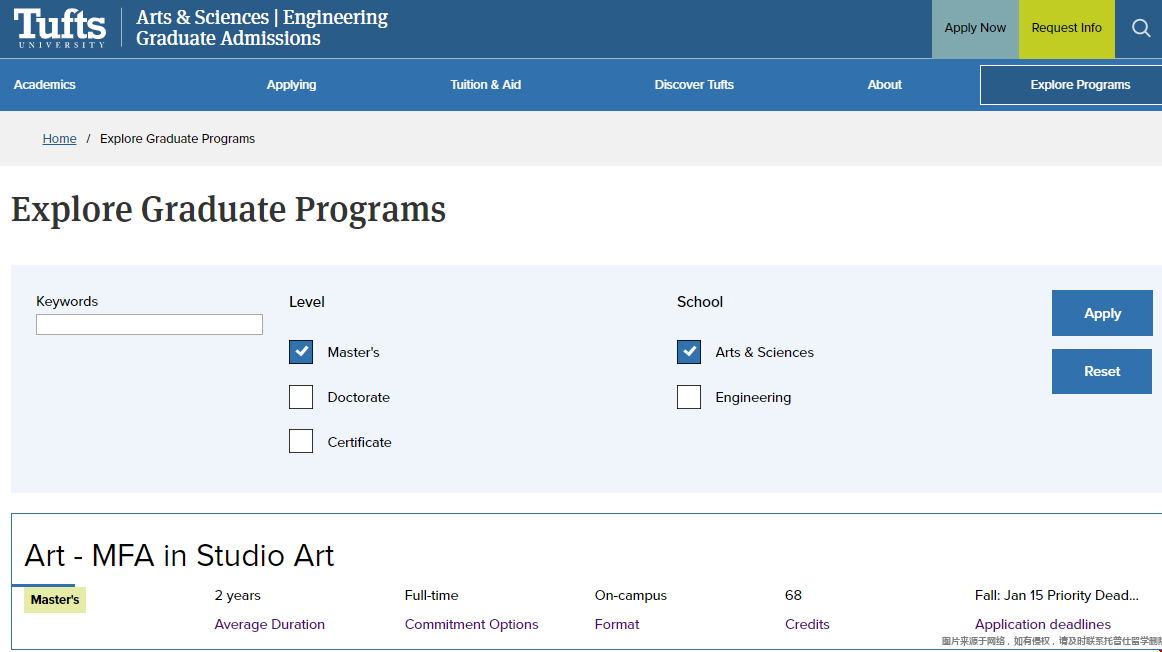Click the Master's tag on Studio Art
Viewport: 1162px width, 652px height.
click(55, 600)
